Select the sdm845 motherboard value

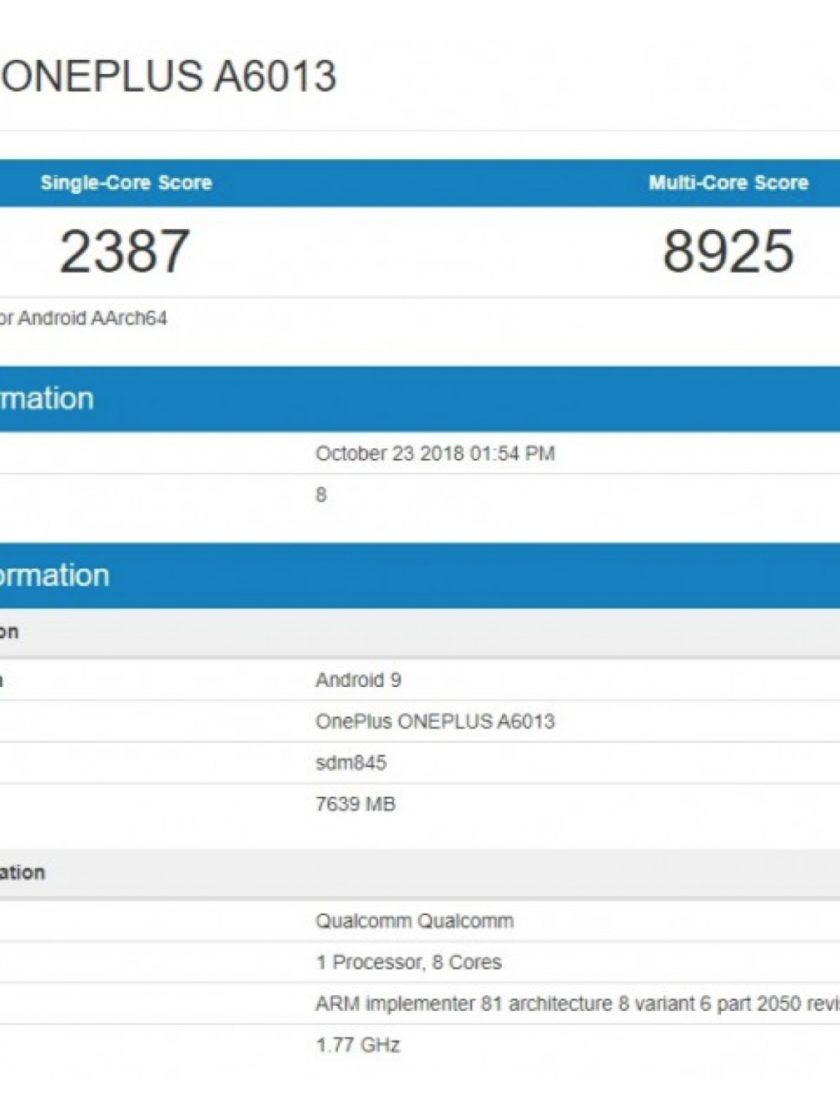click(x=351, y=763)
